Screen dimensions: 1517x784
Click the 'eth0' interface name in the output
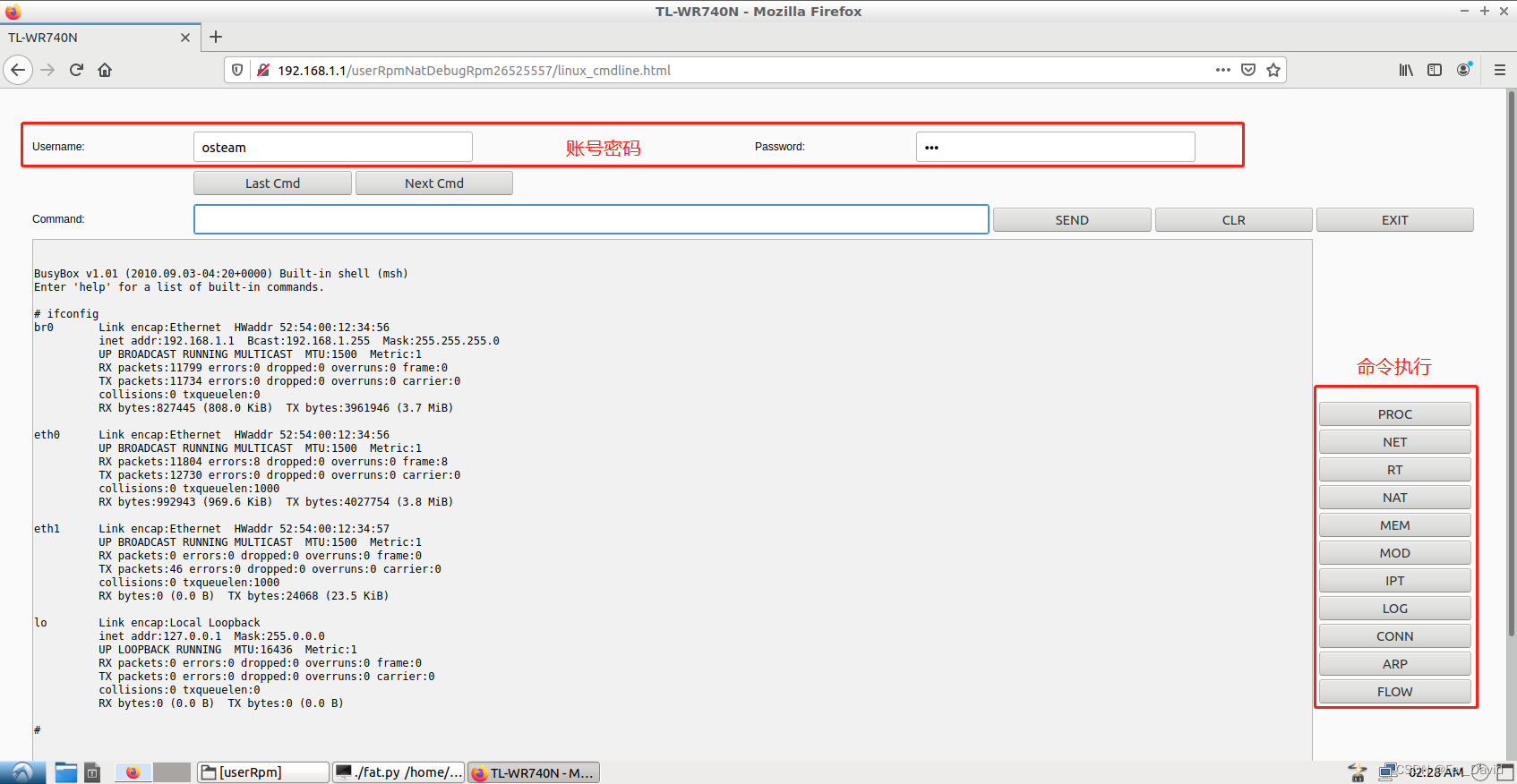47,435
